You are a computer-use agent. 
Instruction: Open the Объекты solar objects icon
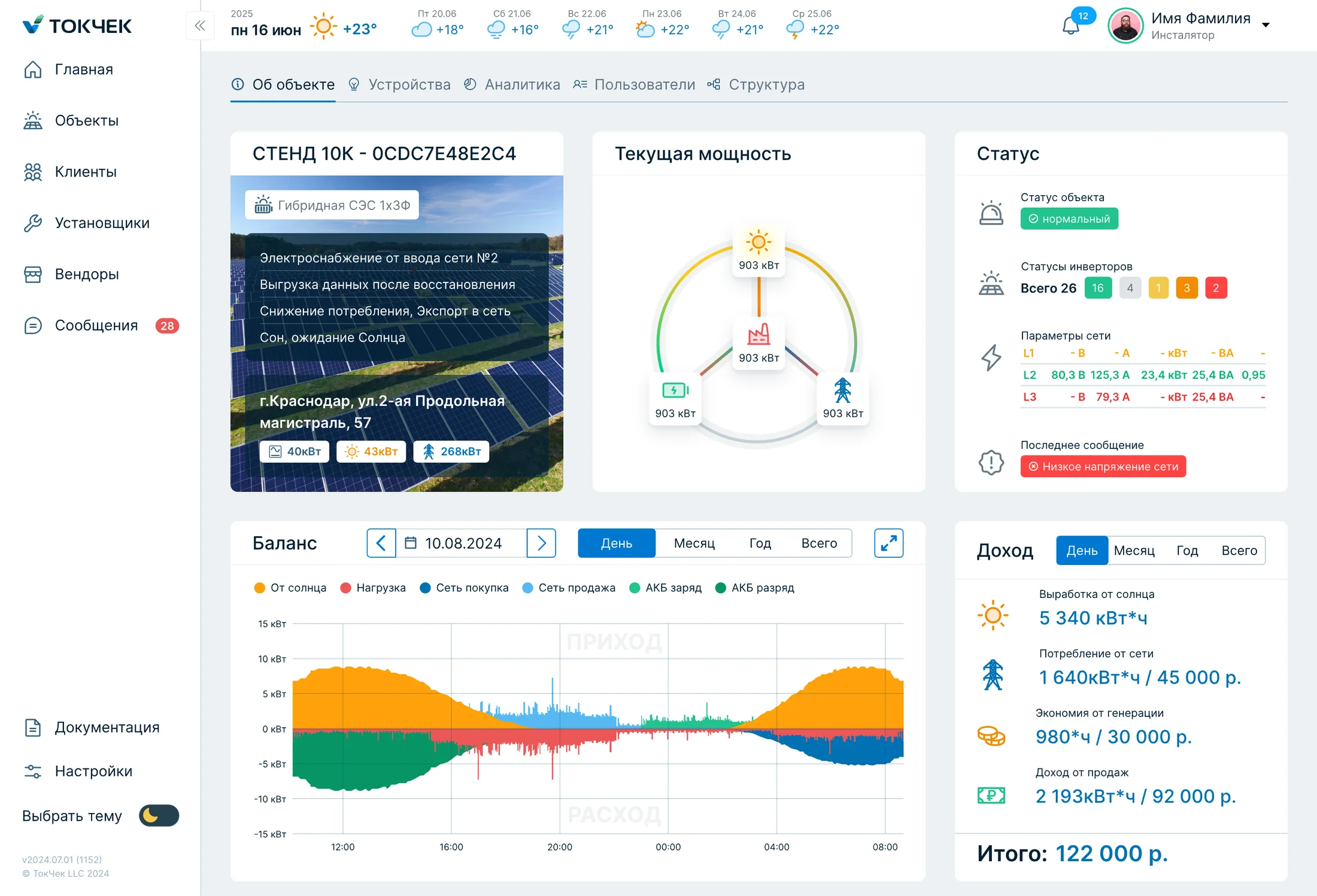pyautogui.click(x=33, y=120)
